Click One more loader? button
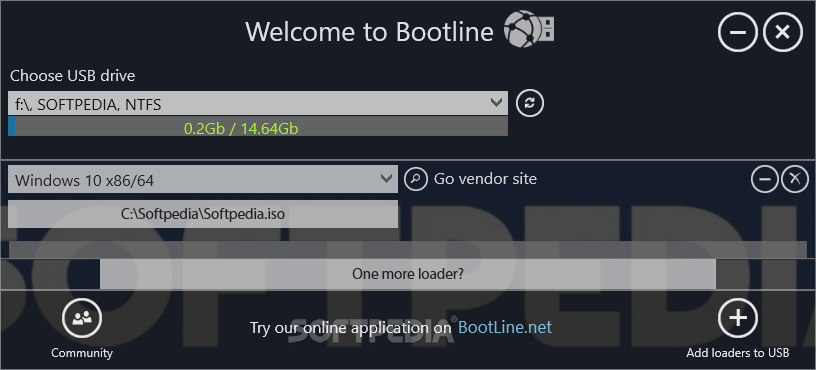 point(407,274)
